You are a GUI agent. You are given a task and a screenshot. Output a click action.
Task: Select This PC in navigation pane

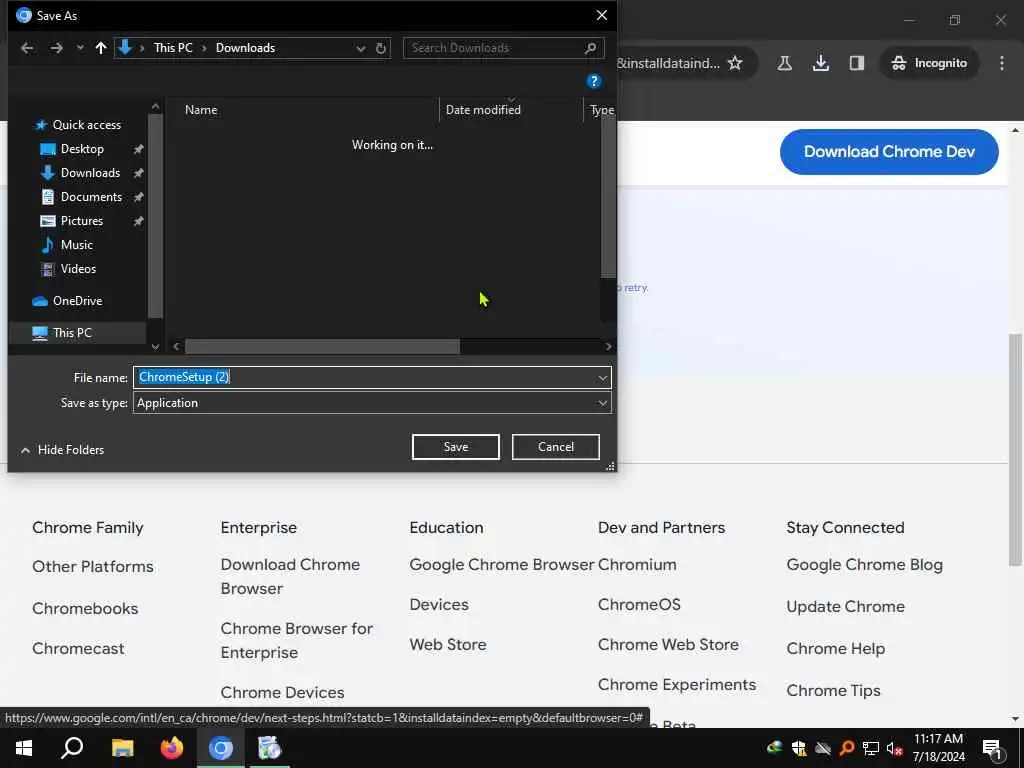pyautogui.click(x=72, y=332)
